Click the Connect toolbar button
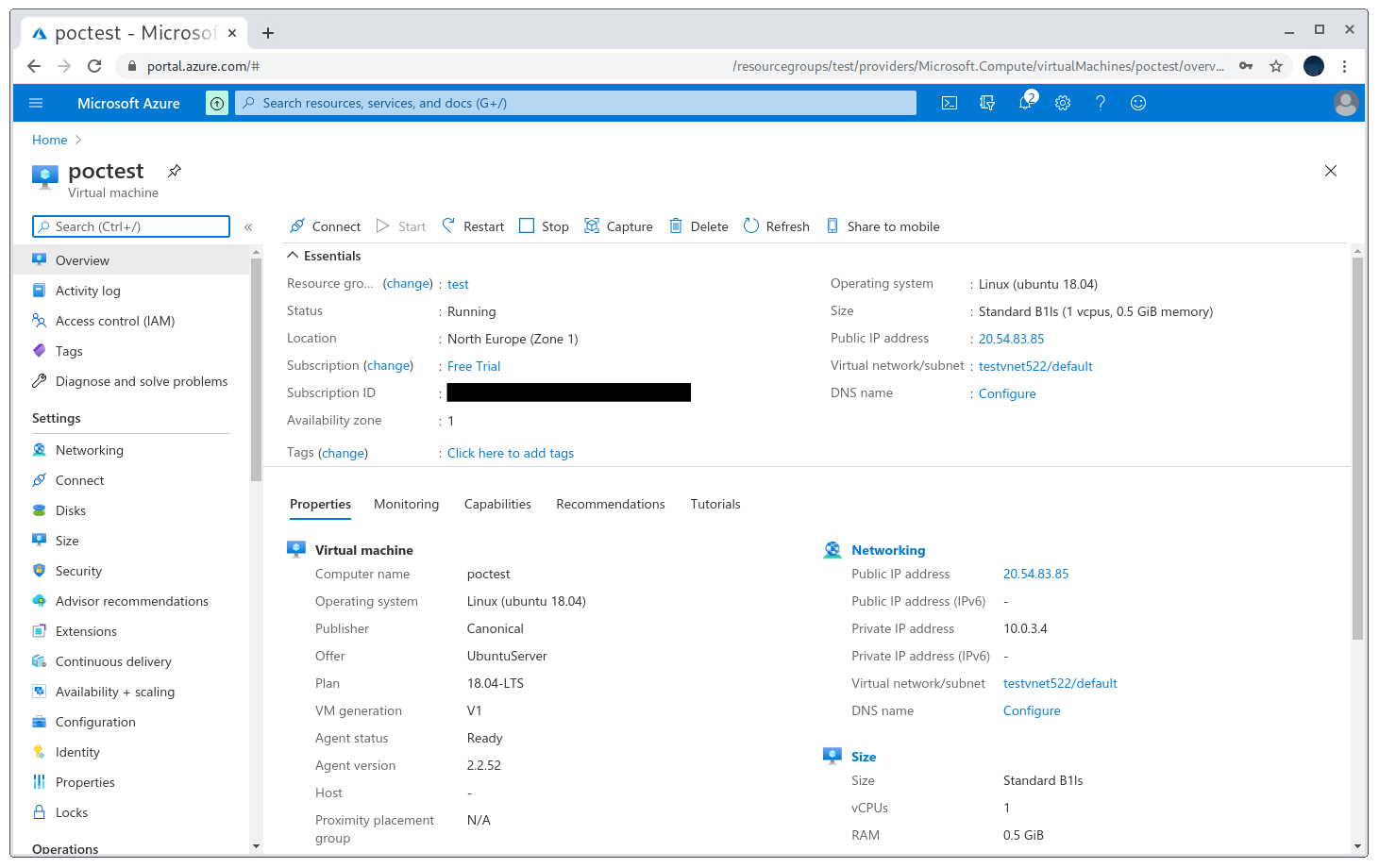 pyautogui.click(x=325, y=226)
